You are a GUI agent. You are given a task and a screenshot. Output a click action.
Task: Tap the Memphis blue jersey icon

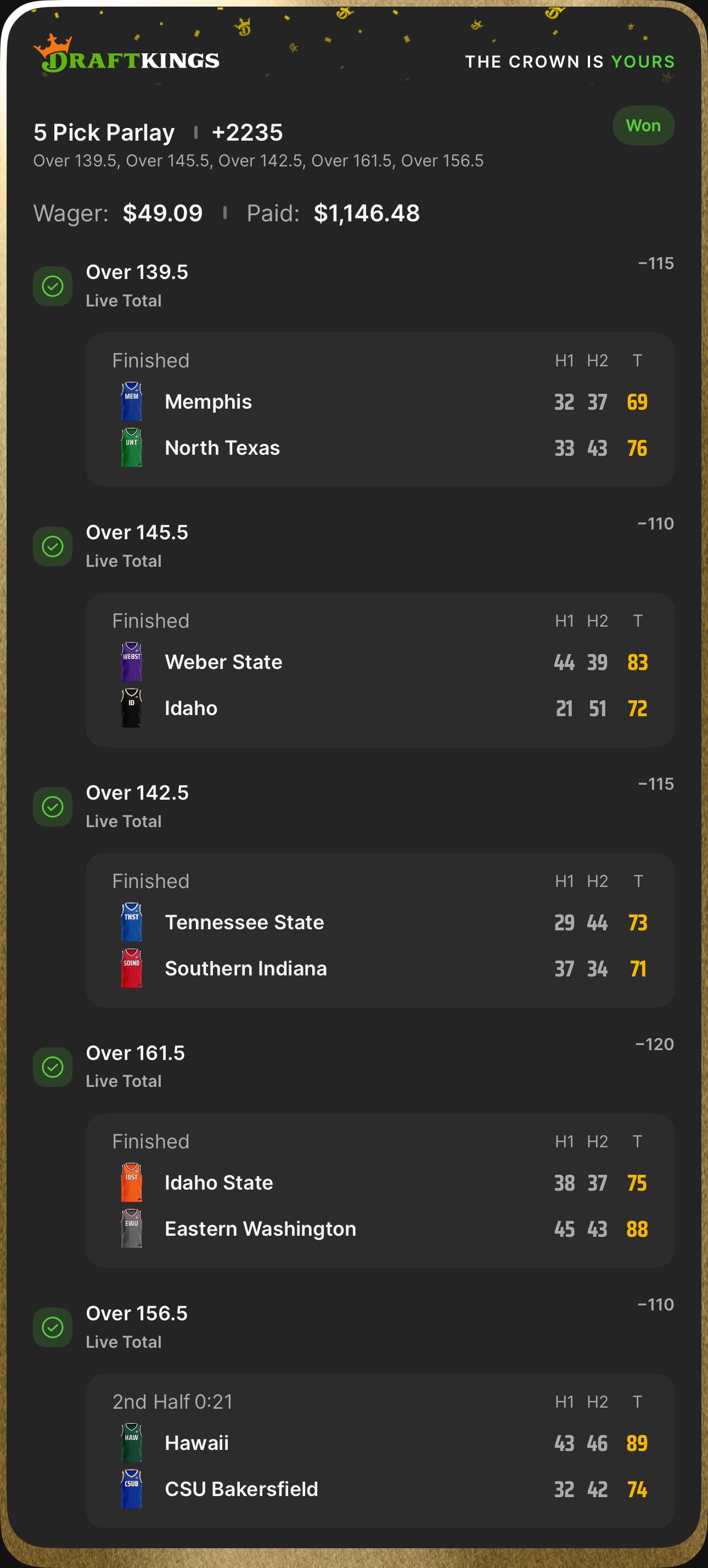click(131, 401)
